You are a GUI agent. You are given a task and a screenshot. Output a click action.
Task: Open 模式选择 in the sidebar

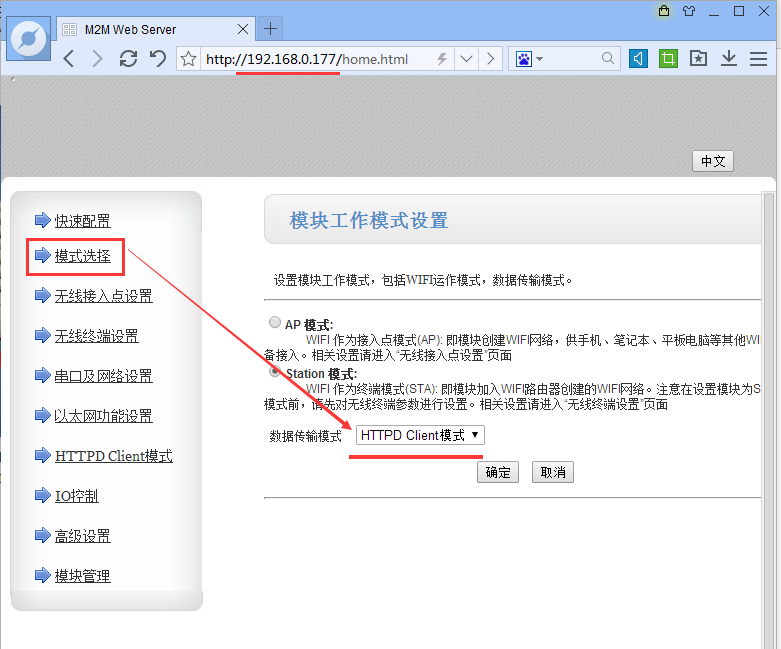(82, 256)
